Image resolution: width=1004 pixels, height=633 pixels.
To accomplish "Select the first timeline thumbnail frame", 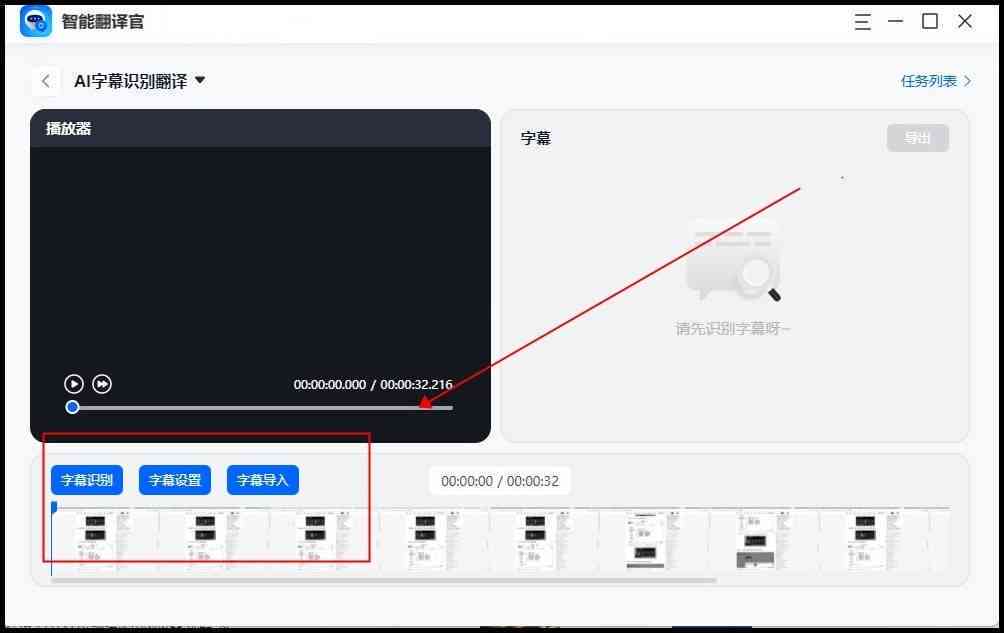I will tap(106, 541).
